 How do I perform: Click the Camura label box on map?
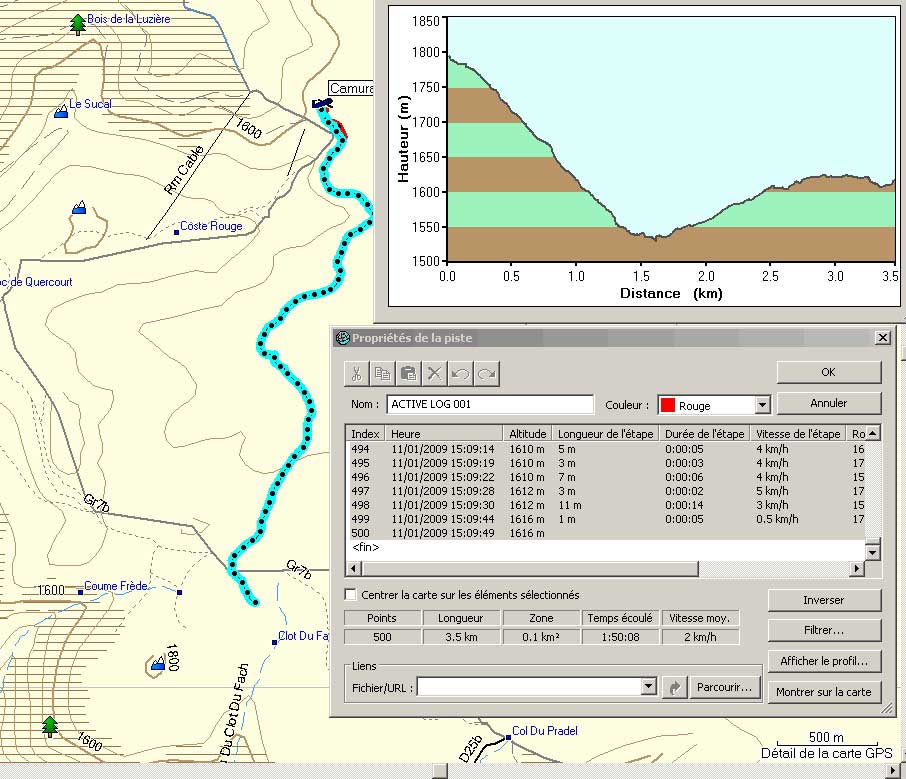tap(351, 88)
